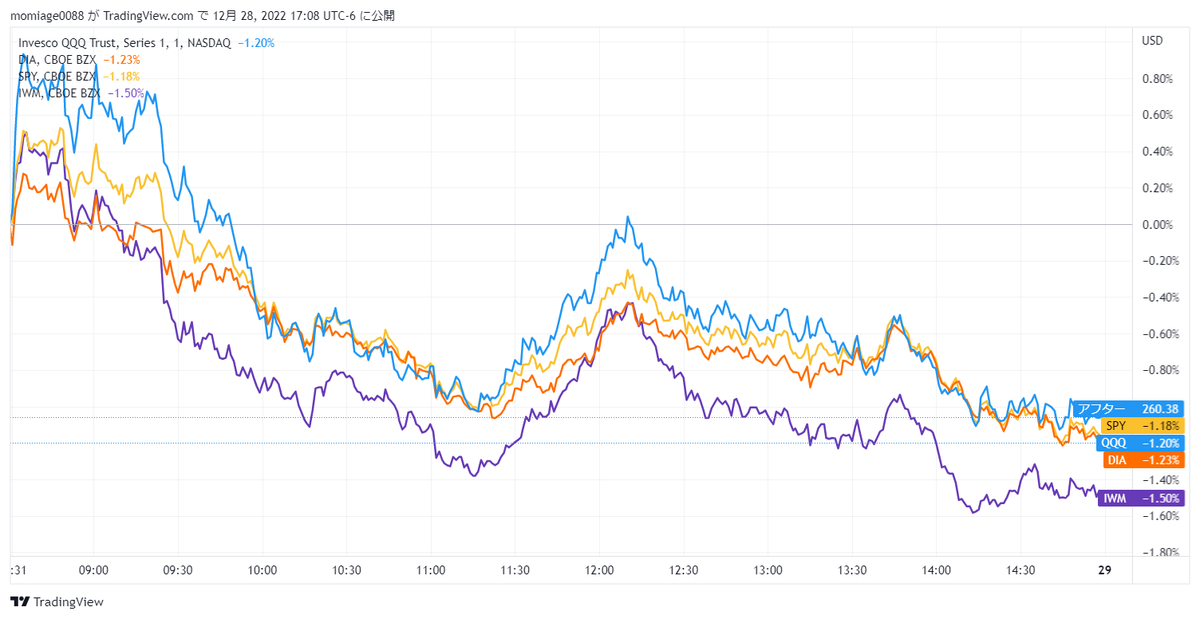Click the 13:30 time axis label

coord(852,570)
